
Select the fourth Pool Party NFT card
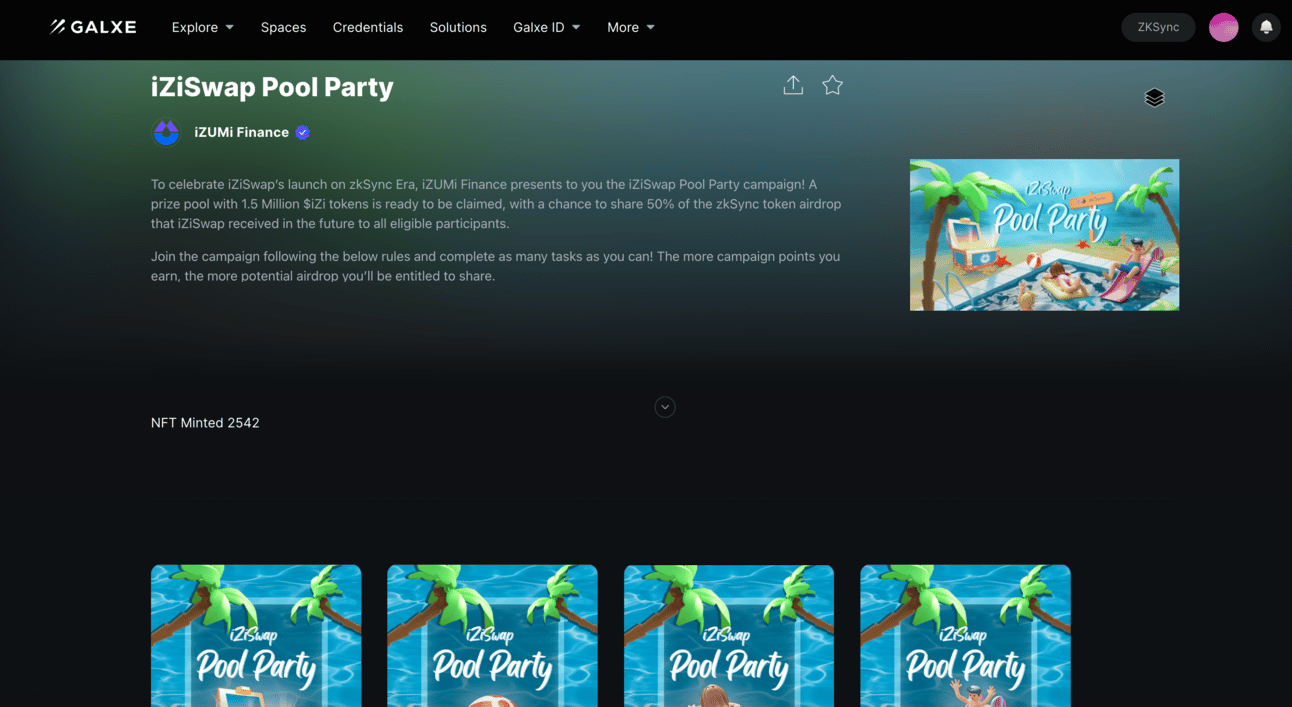click(965, 636)
